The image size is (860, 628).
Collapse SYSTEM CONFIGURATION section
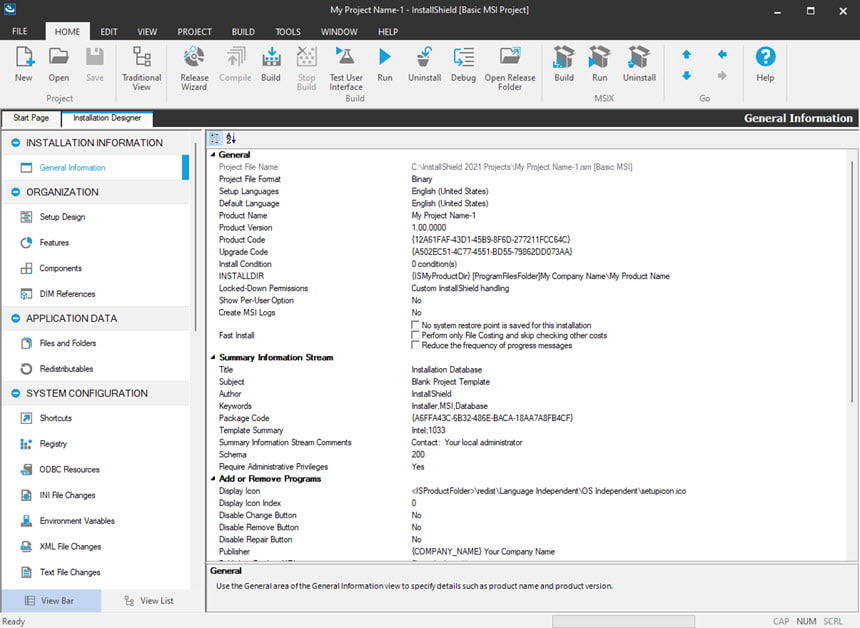[x=15, y=393]
